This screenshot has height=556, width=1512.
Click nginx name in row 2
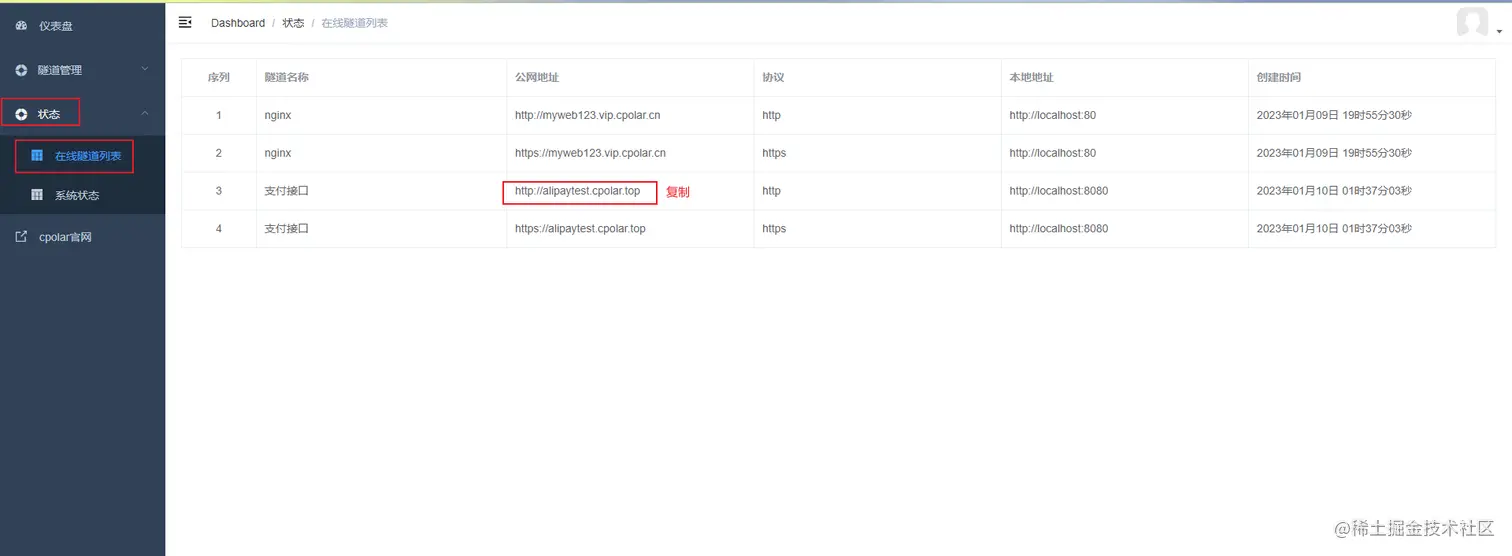[x=278, y=153]
